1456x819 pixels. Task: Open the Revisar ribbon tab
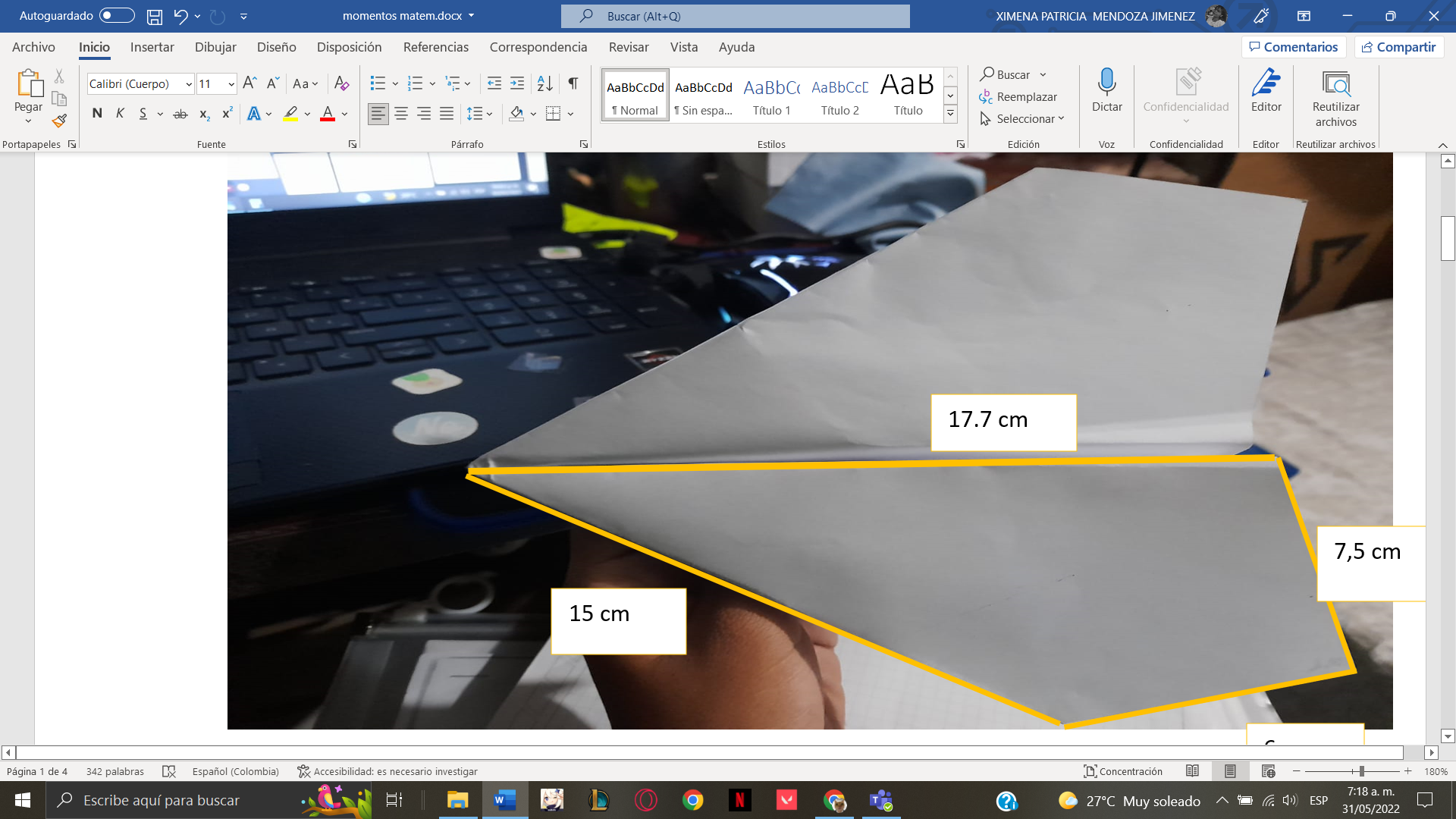point(629,47)
